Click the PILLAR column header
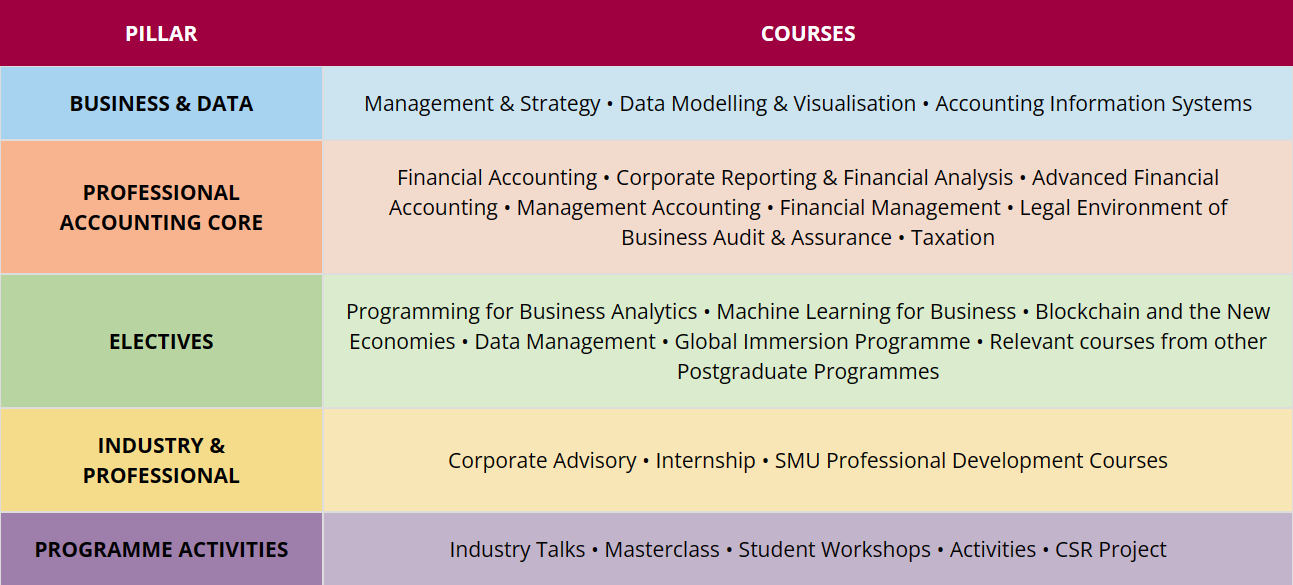The width and height of the screenshot is (1293, 585). (x=161, y=33)
